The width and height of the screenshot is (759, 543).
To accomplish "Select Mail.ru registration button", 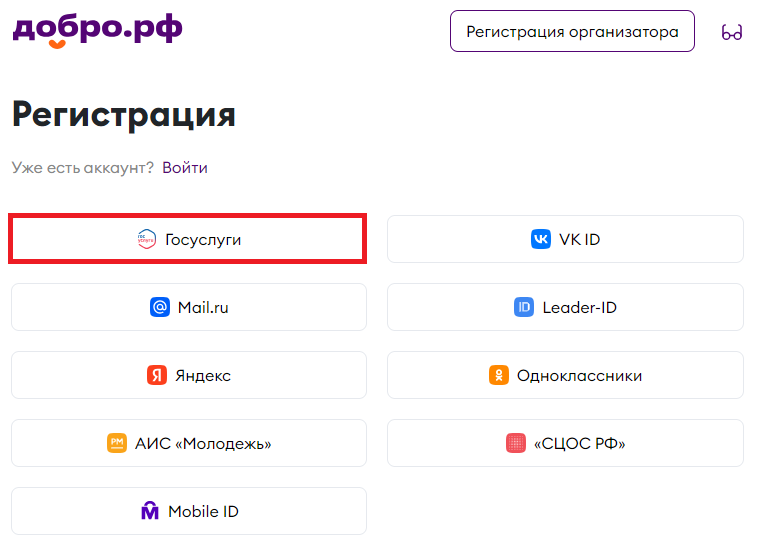I will (189, 307).
